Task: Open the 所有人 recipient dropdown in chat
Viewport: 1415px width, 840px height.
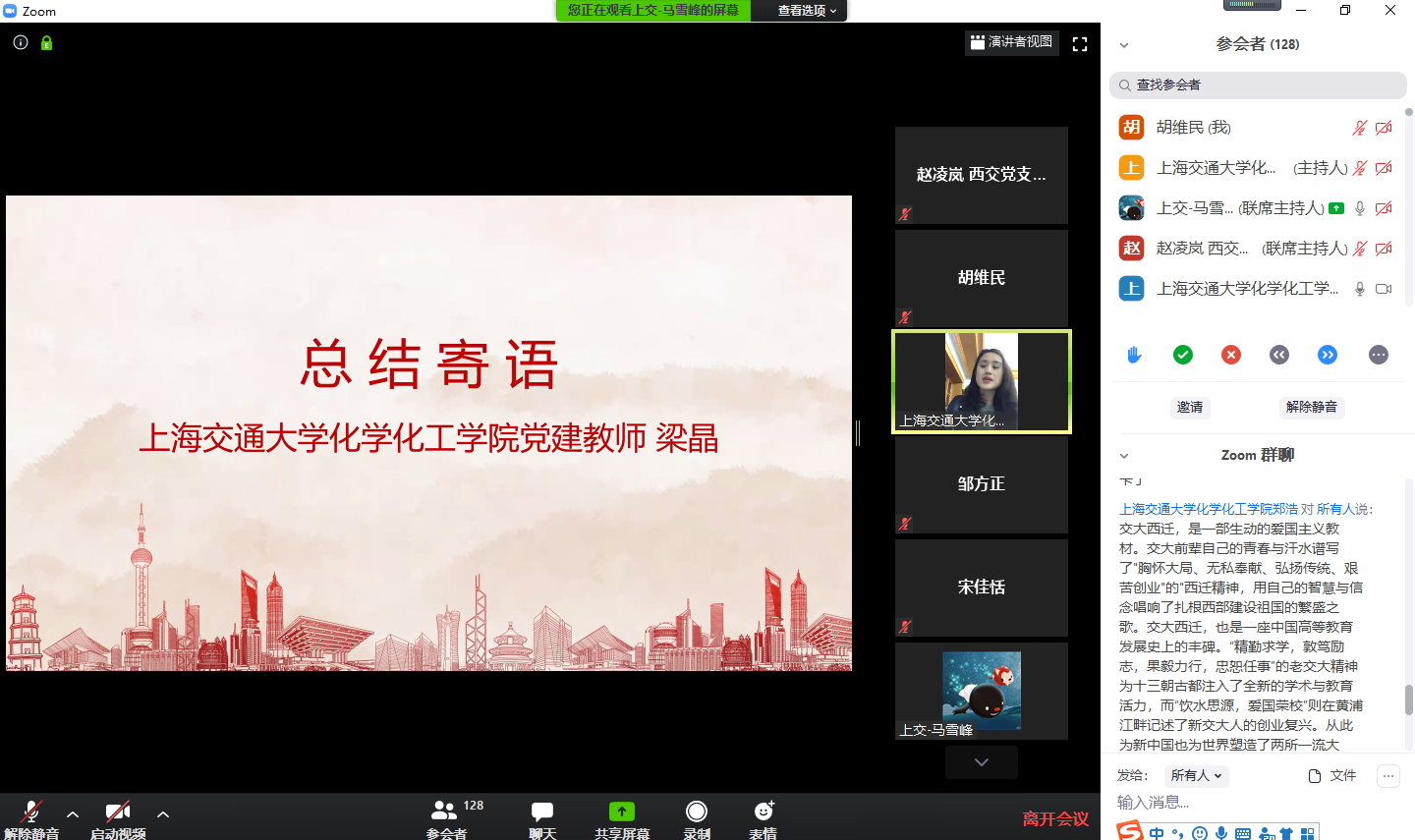Action: pos(1195,775)
